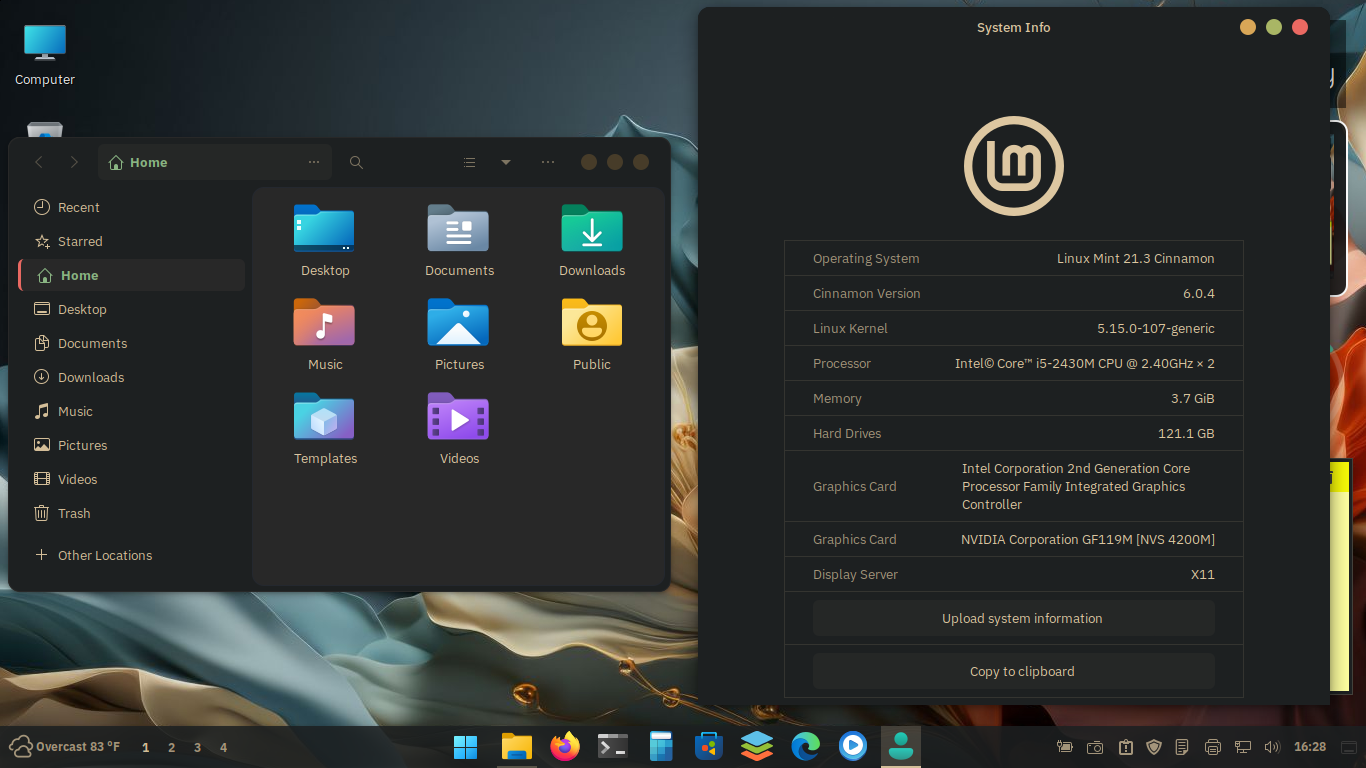Click the volume speaker tray icon
The height and width of the screenshot is (768, 1366).
[x=1272, y=747]
